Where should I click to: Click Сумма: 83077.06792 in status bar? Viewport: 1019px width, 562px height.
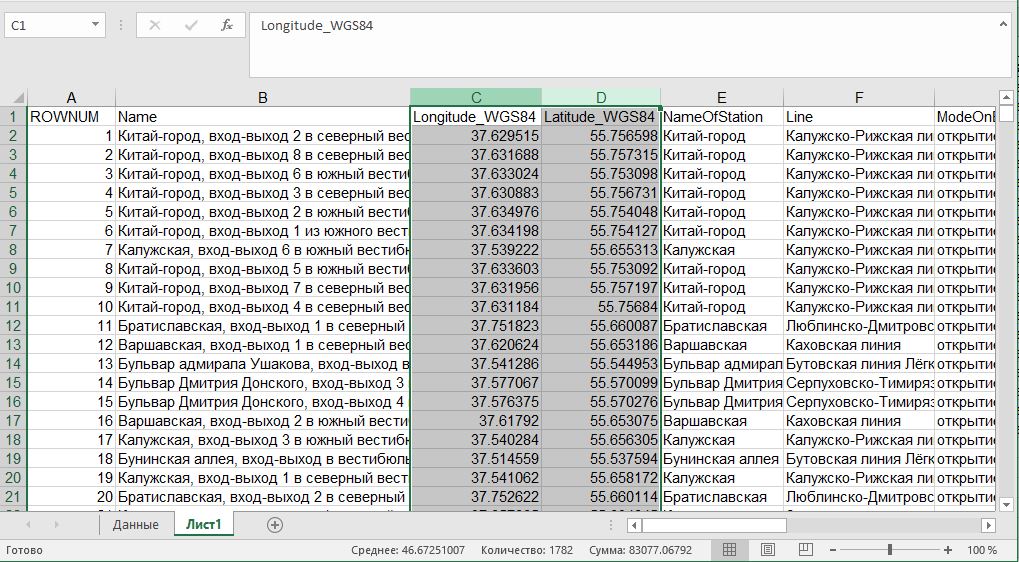coord(641,550)
